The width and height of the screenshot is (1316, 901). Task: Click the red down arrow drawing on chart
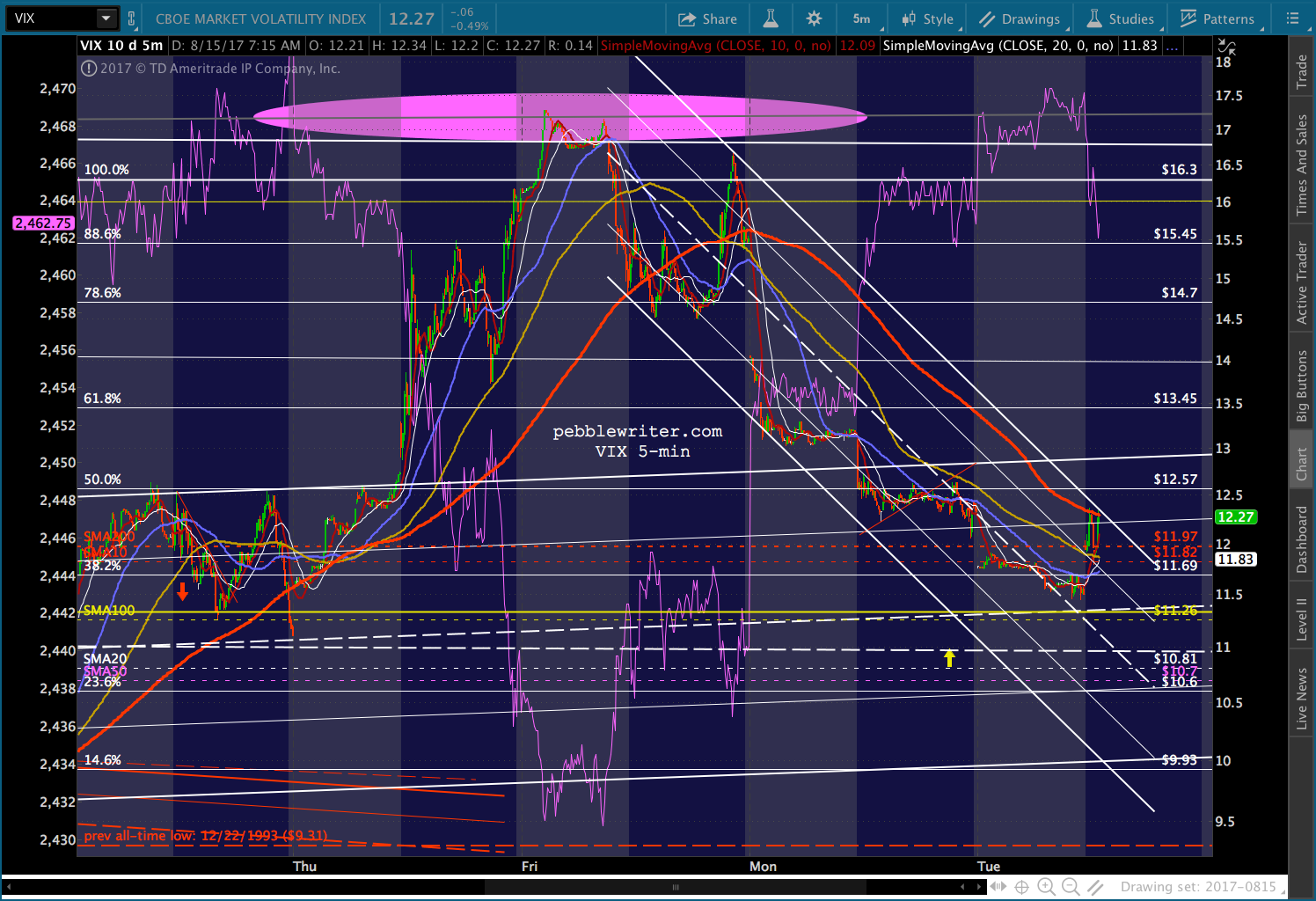tap(182, 591)
